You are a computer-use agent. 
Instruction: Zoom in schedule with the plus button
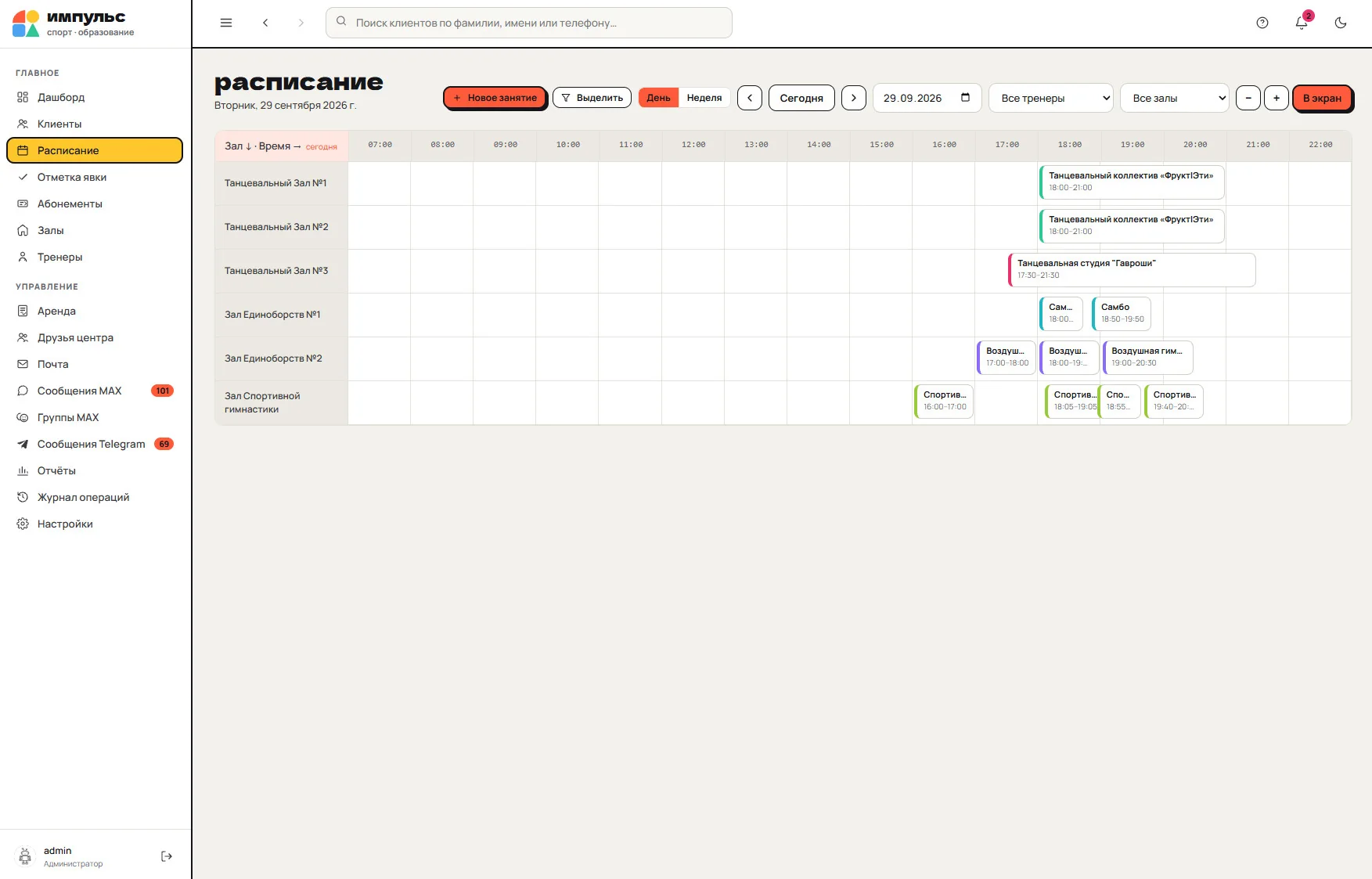[1277, 98]
